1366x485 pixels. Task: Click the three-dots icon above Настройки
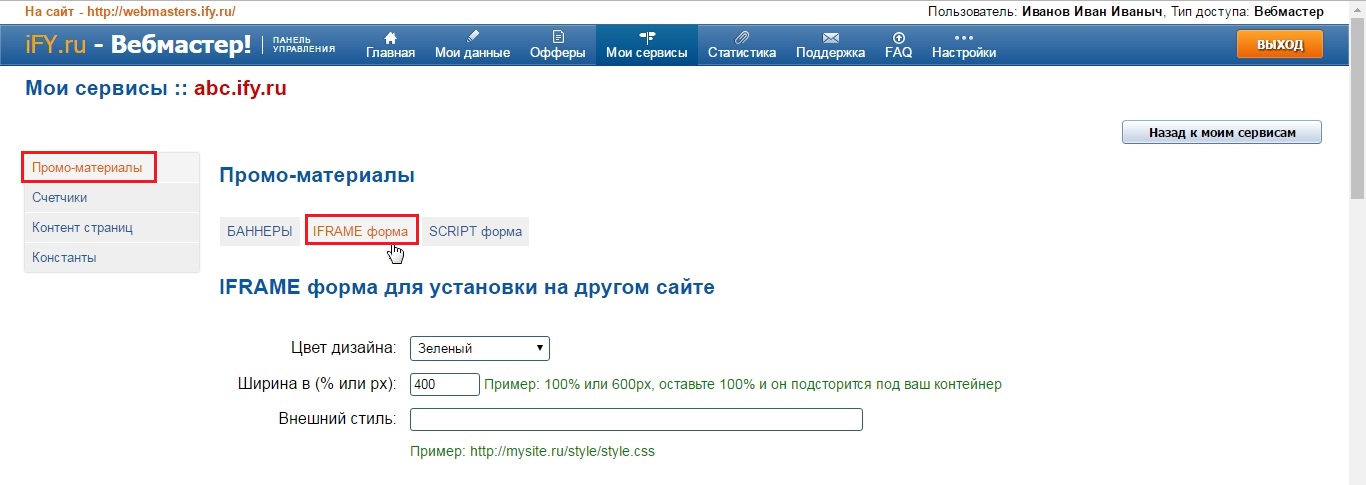point(963,37)
